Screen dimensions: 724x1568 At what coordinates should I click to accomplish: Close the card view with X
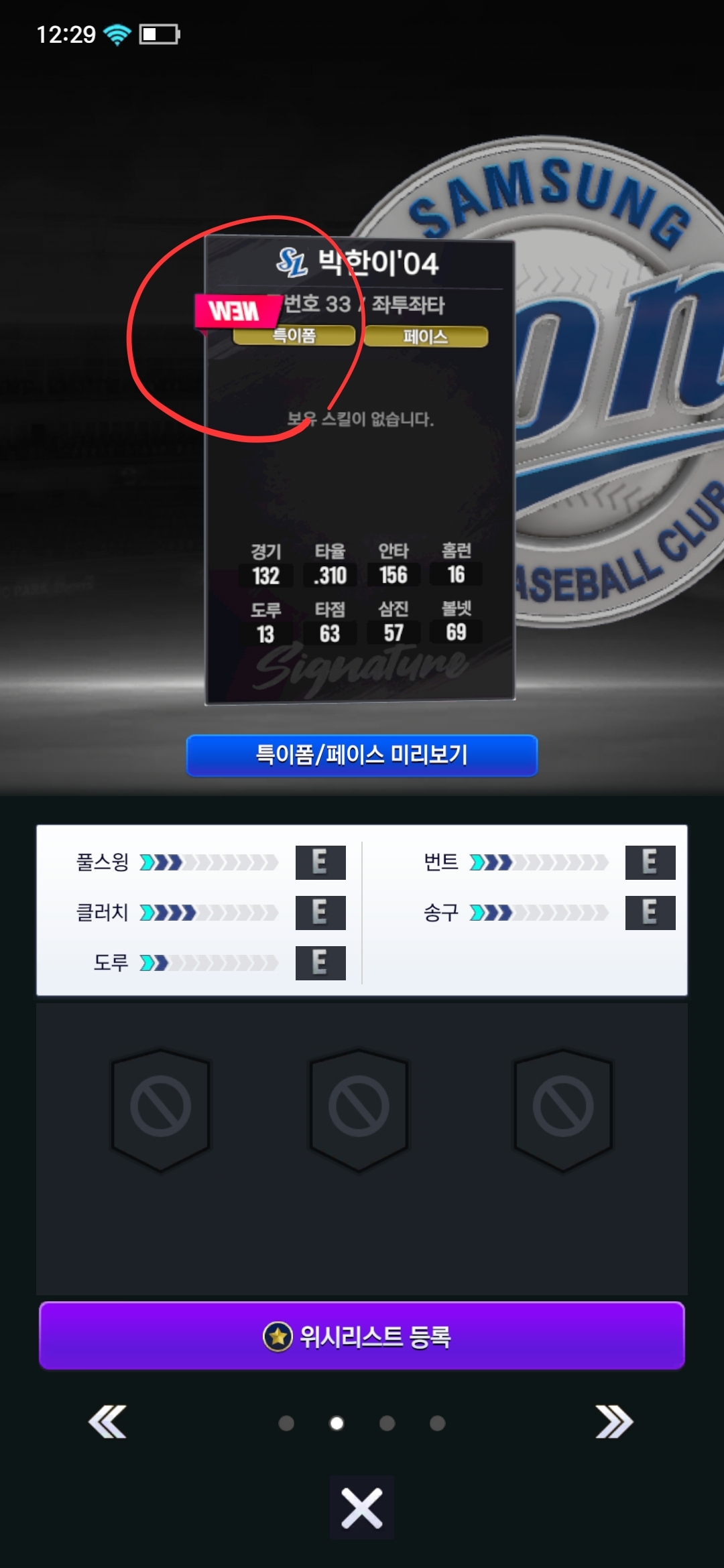pos(362,1508)
